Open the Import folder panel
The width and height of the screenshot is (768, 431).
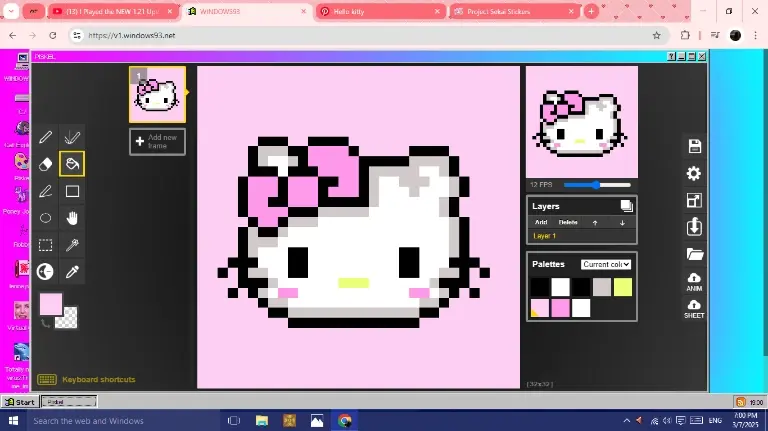(x=694, y=254)
